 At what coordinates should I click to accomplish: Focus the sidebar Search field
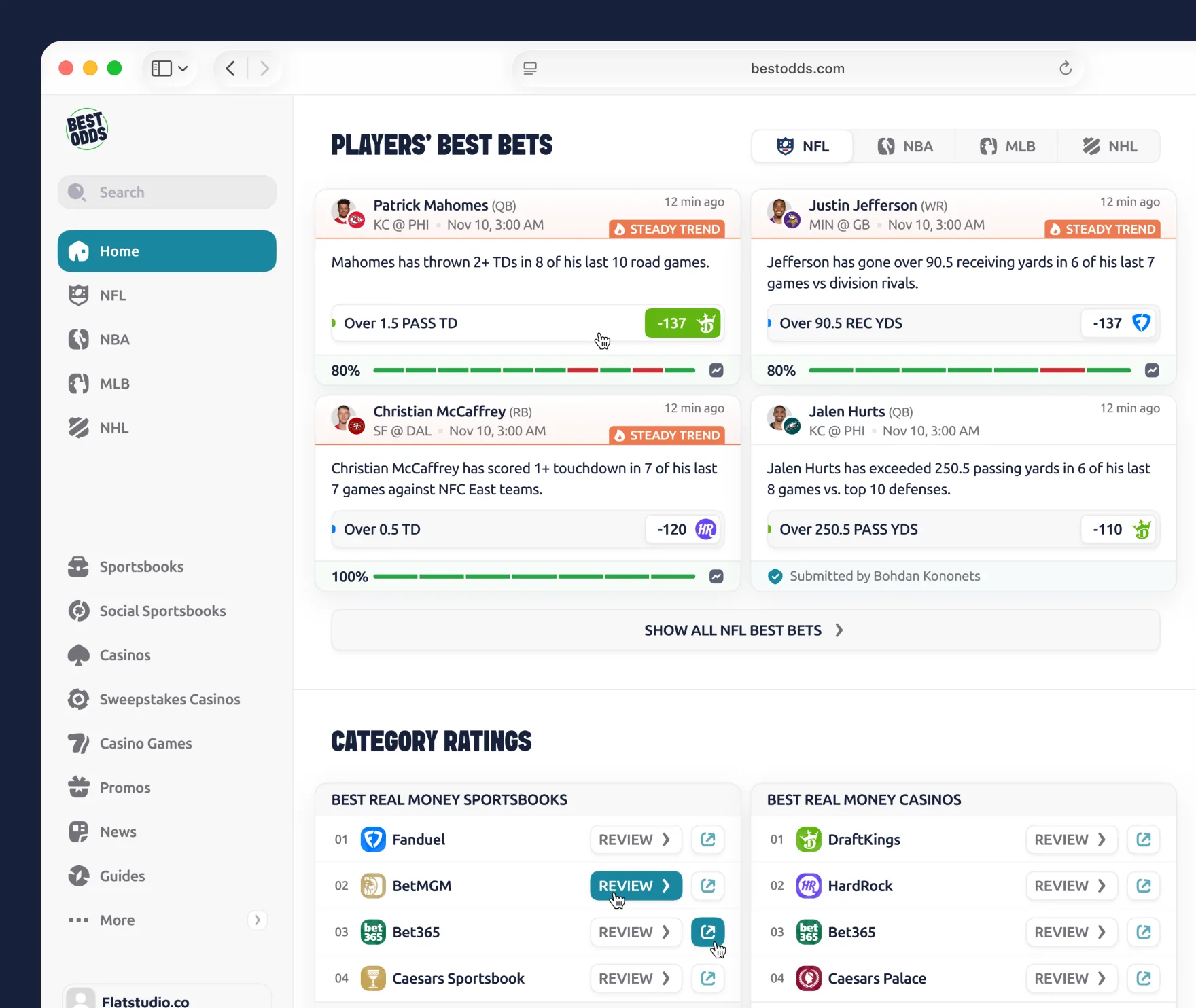(x=167, y=192)
